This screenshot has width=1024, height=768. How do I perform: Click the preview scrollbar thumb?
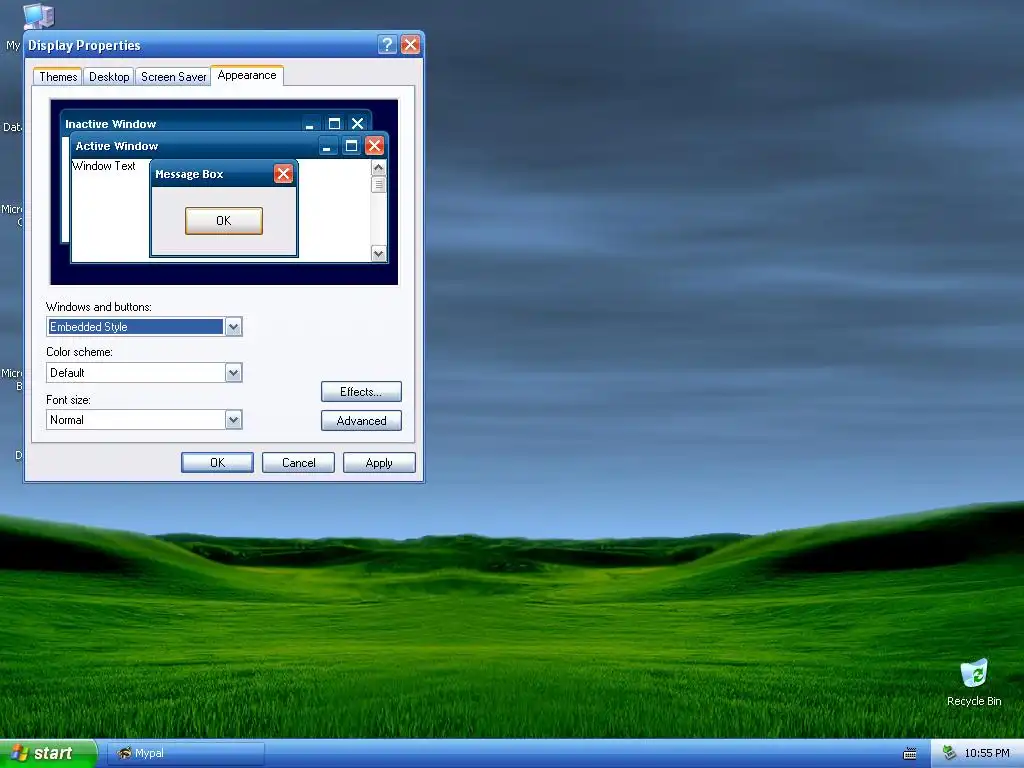(x=379, y=185)
